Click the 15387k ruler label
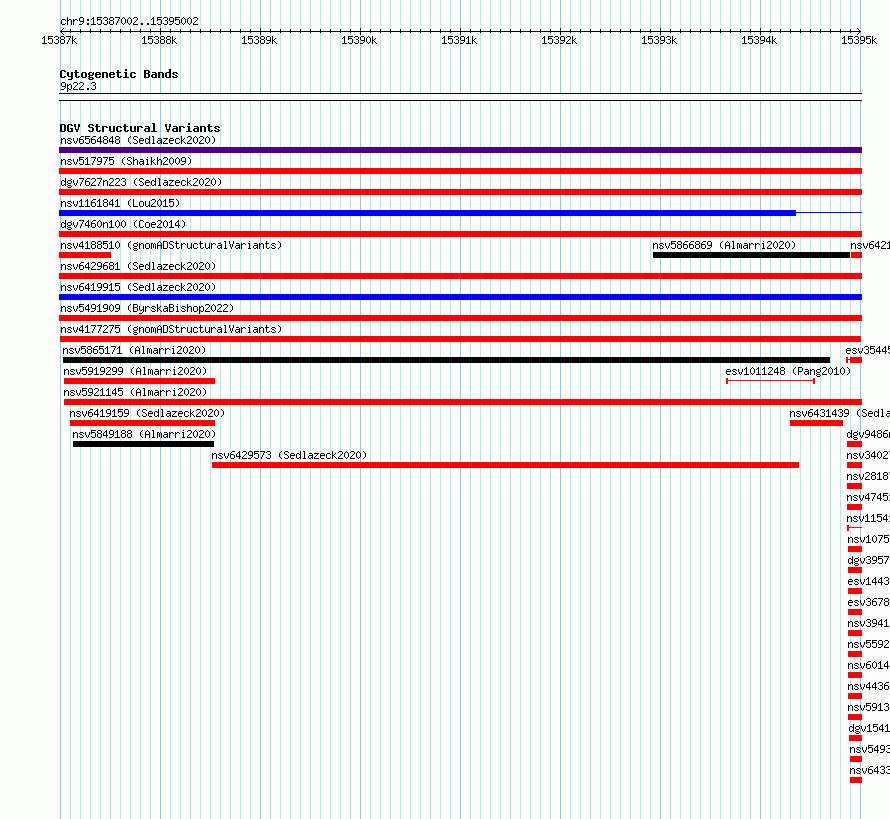This screenshot has width=890, height=819. click(x=59, y=40)
